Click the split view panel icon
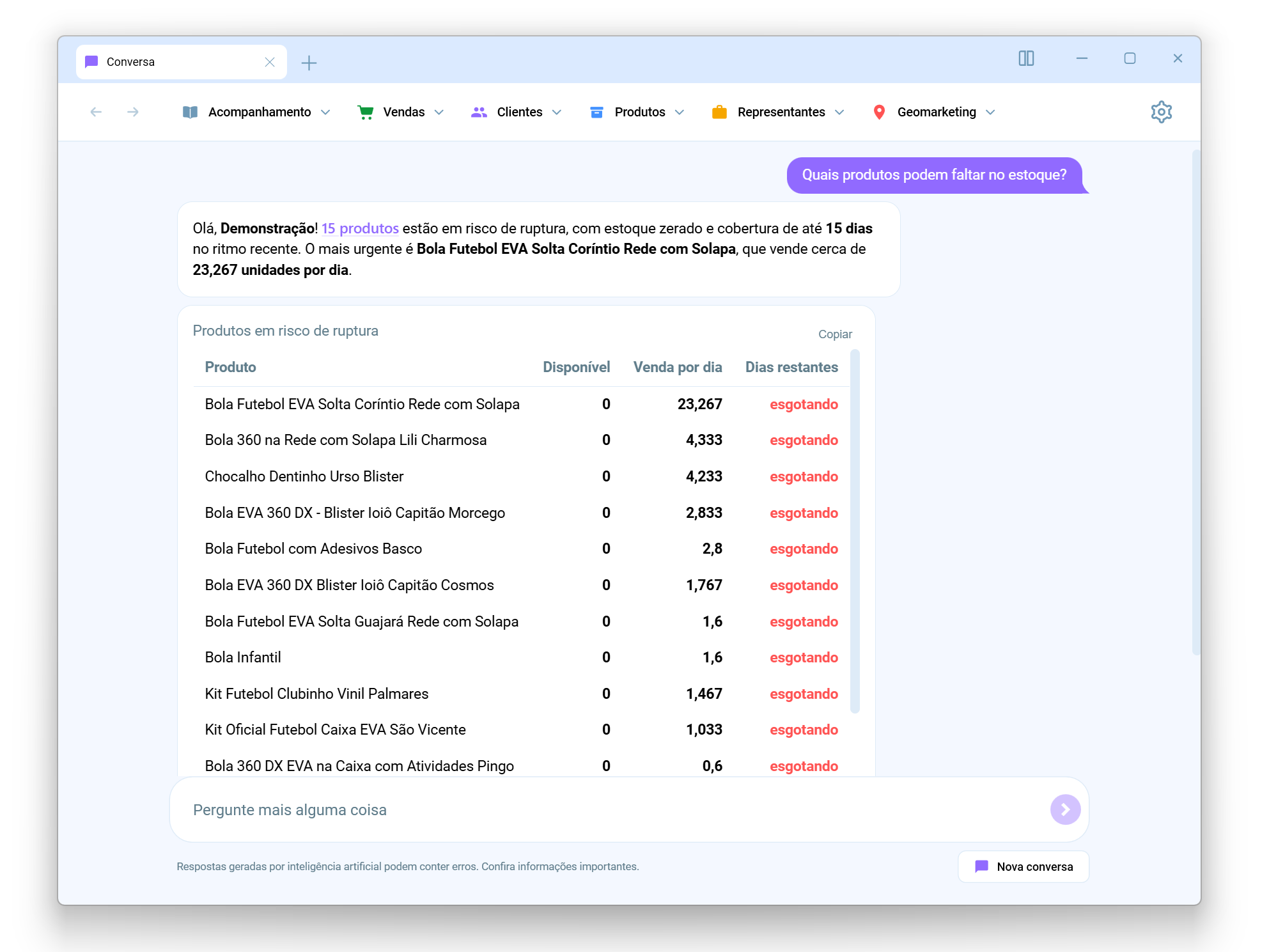 pos(1026,58)
